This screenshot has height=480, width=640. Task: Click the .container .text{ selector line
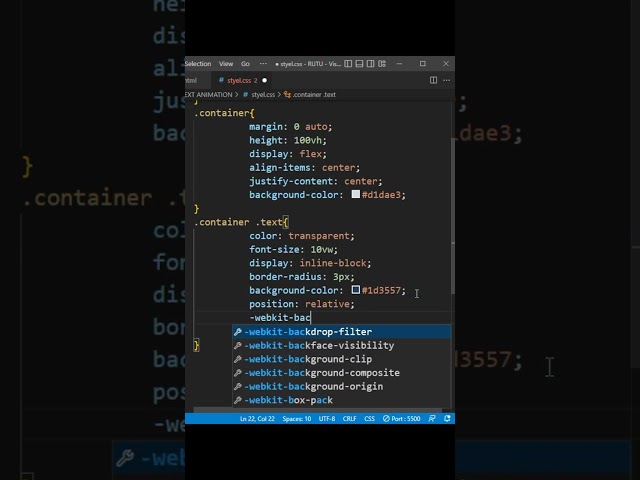[x=241, y=222]
